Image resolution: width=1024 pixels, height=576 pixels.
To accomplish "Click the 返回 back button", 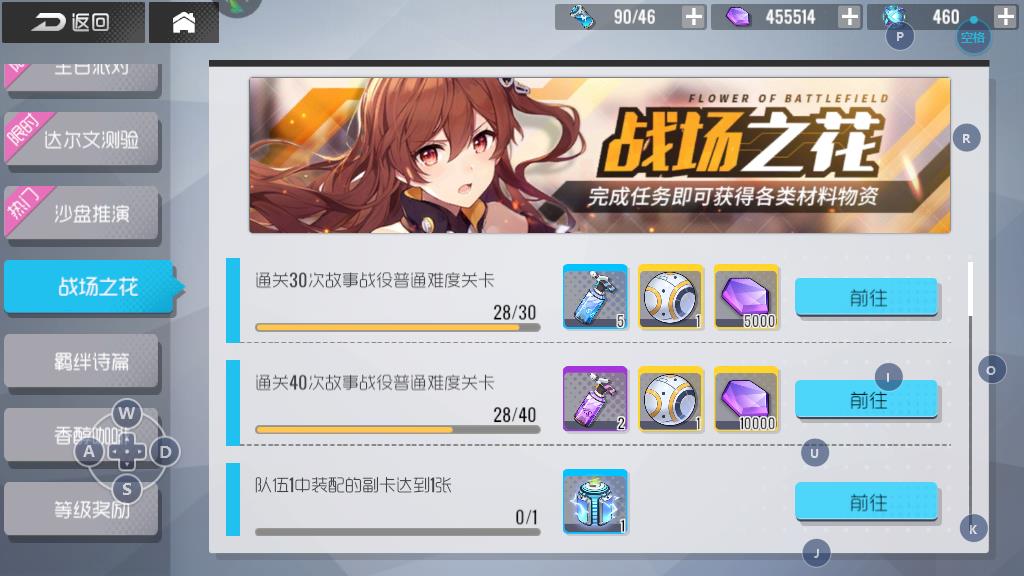I will (x=73, y=22).
